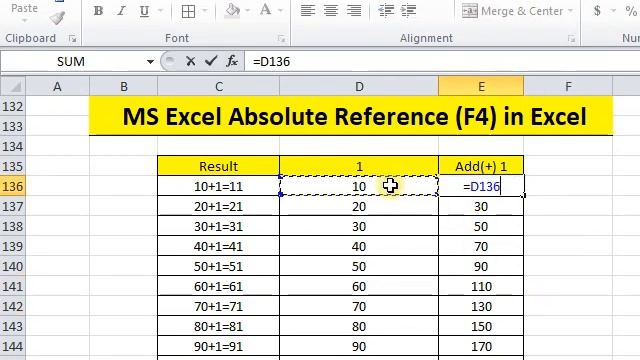Click the 'Result' header cell
Viewport: 640px width, 360px height.
point(218,166)
